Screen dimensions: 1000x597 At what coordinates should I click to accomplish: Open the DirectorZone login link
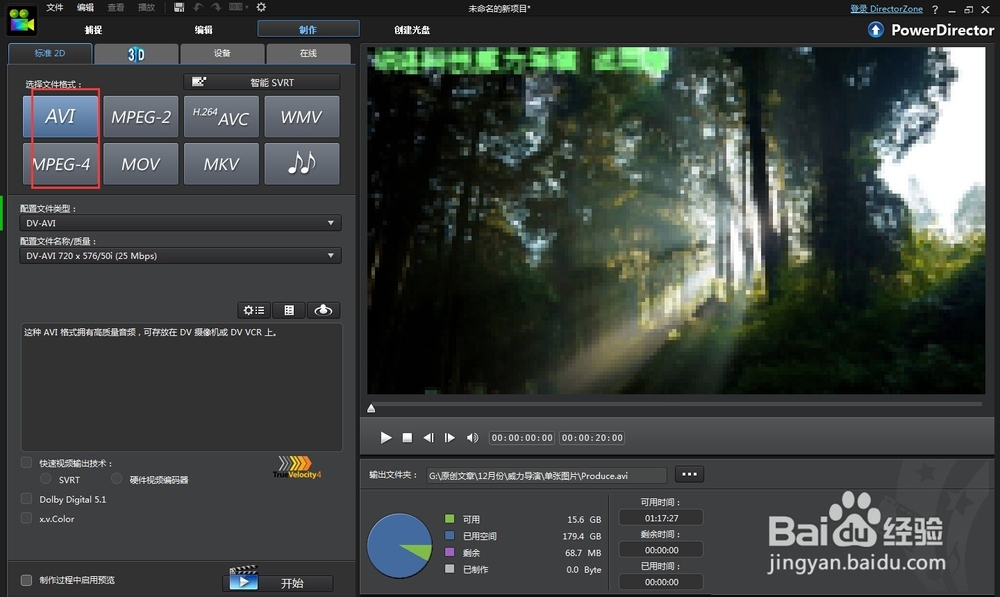(x=886, y=9)
